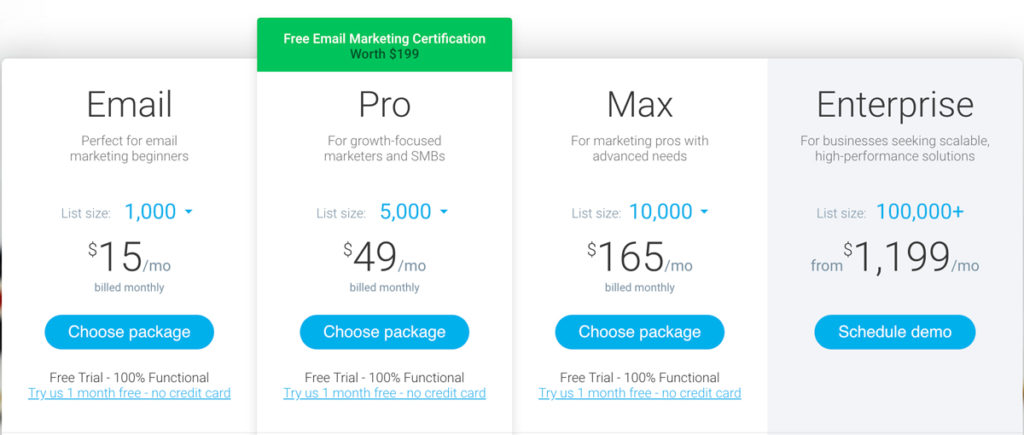The width and height of the screenshot is (1024, 435).
Task: Open free month trial link under Email
Action: pos(129,393)
